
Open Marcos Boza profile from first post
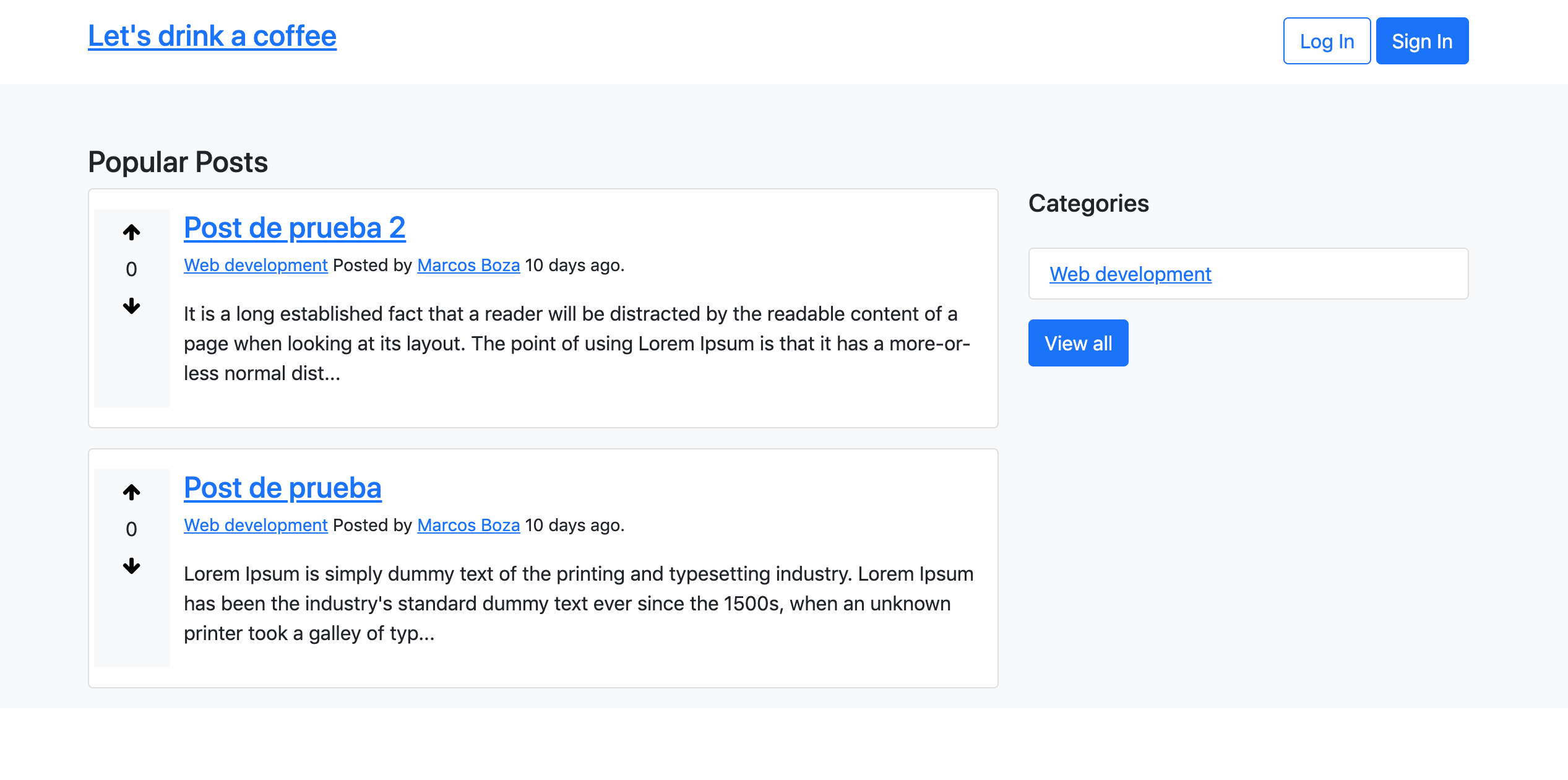coord(468,266)
